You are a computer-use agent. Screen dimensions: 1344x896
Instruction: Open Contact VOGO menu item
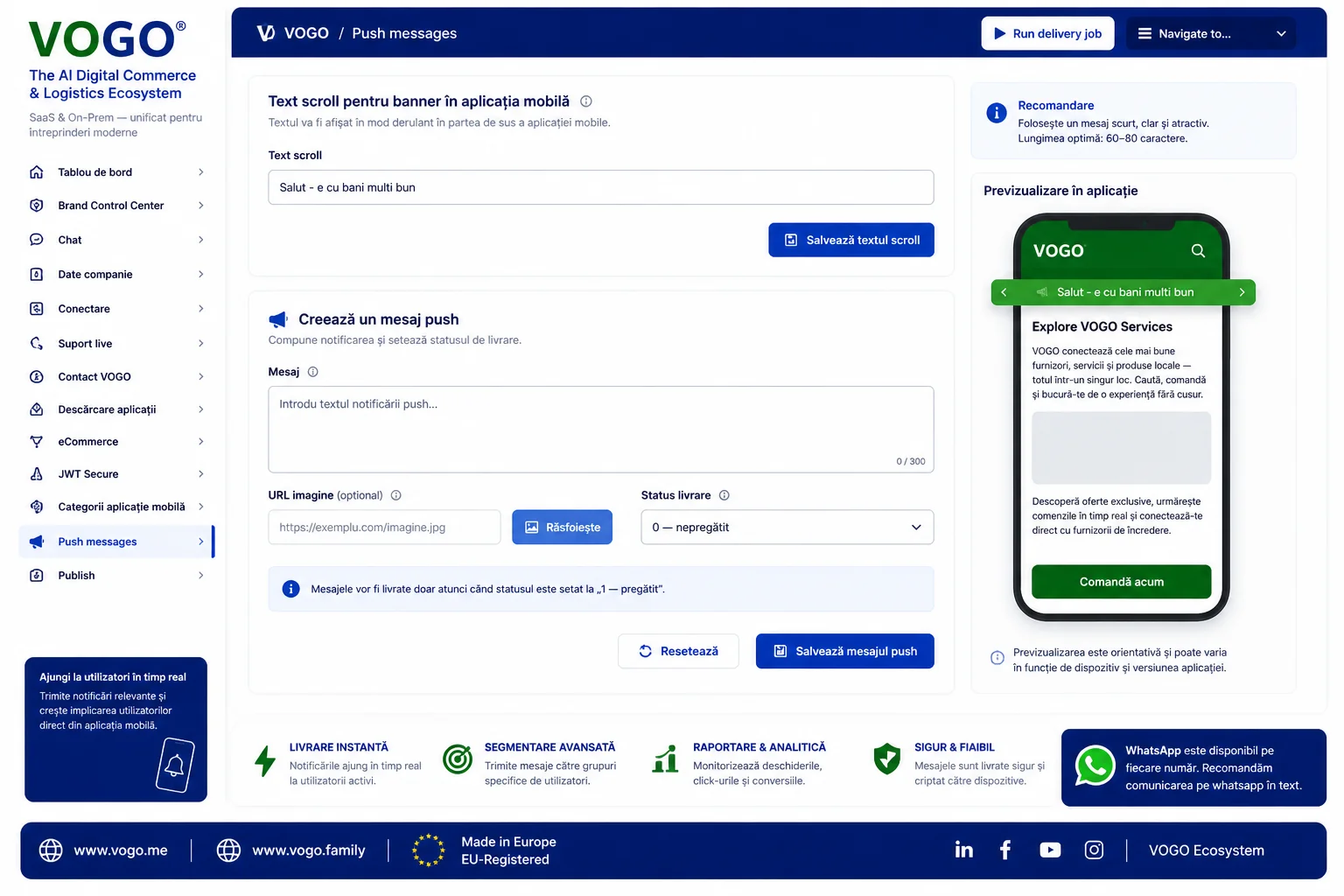pyautogui.click(x=116, y=377)
